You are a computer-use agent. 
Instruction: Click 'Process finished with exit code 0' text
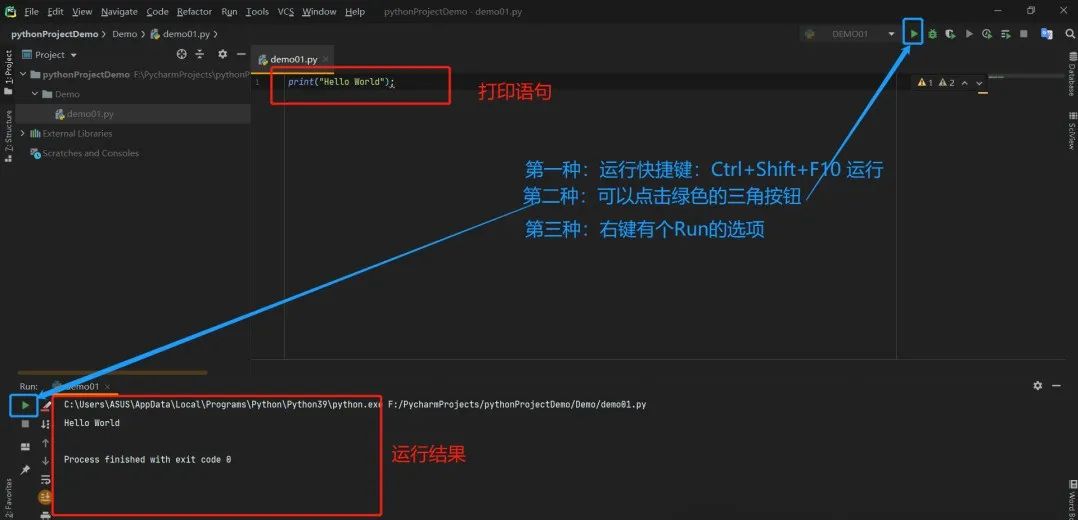(147, 459)
